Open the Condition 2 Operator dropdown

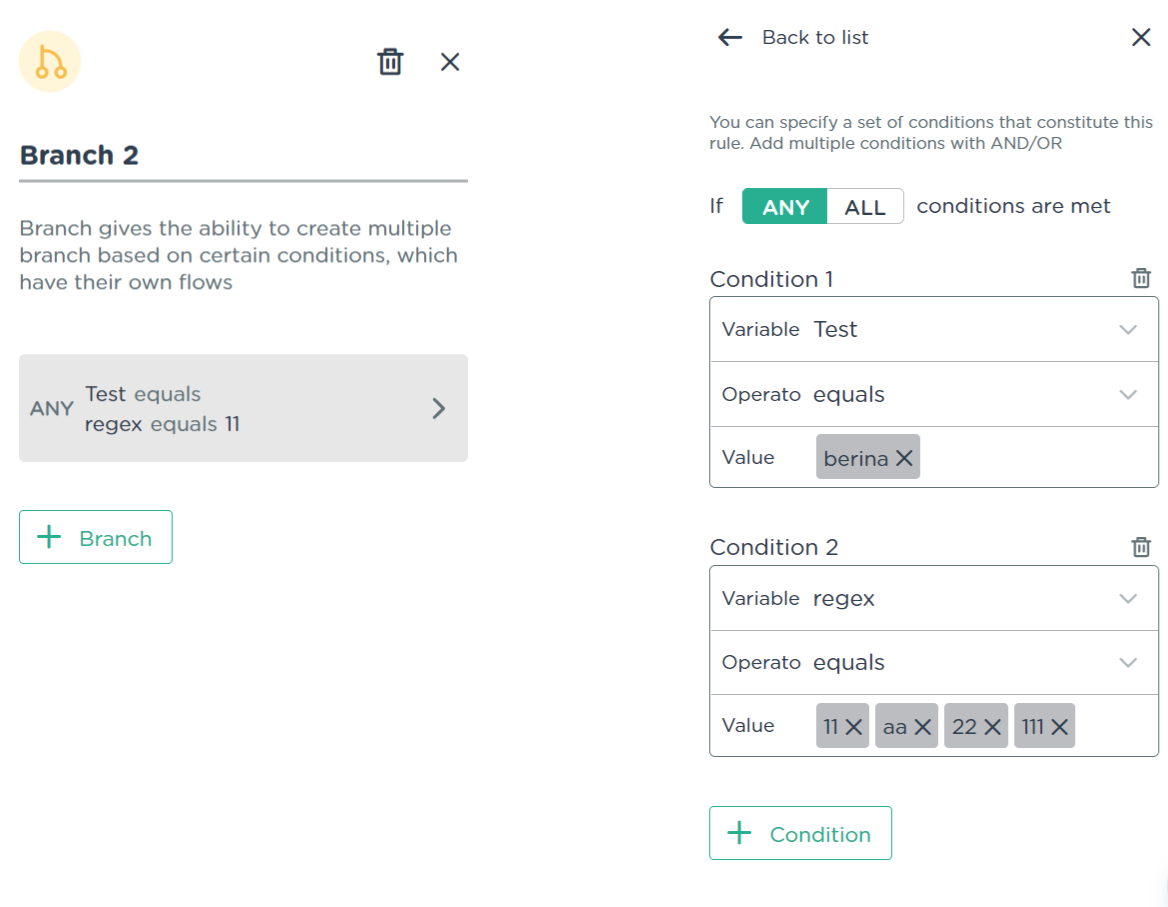click(x=1128, y=663)
